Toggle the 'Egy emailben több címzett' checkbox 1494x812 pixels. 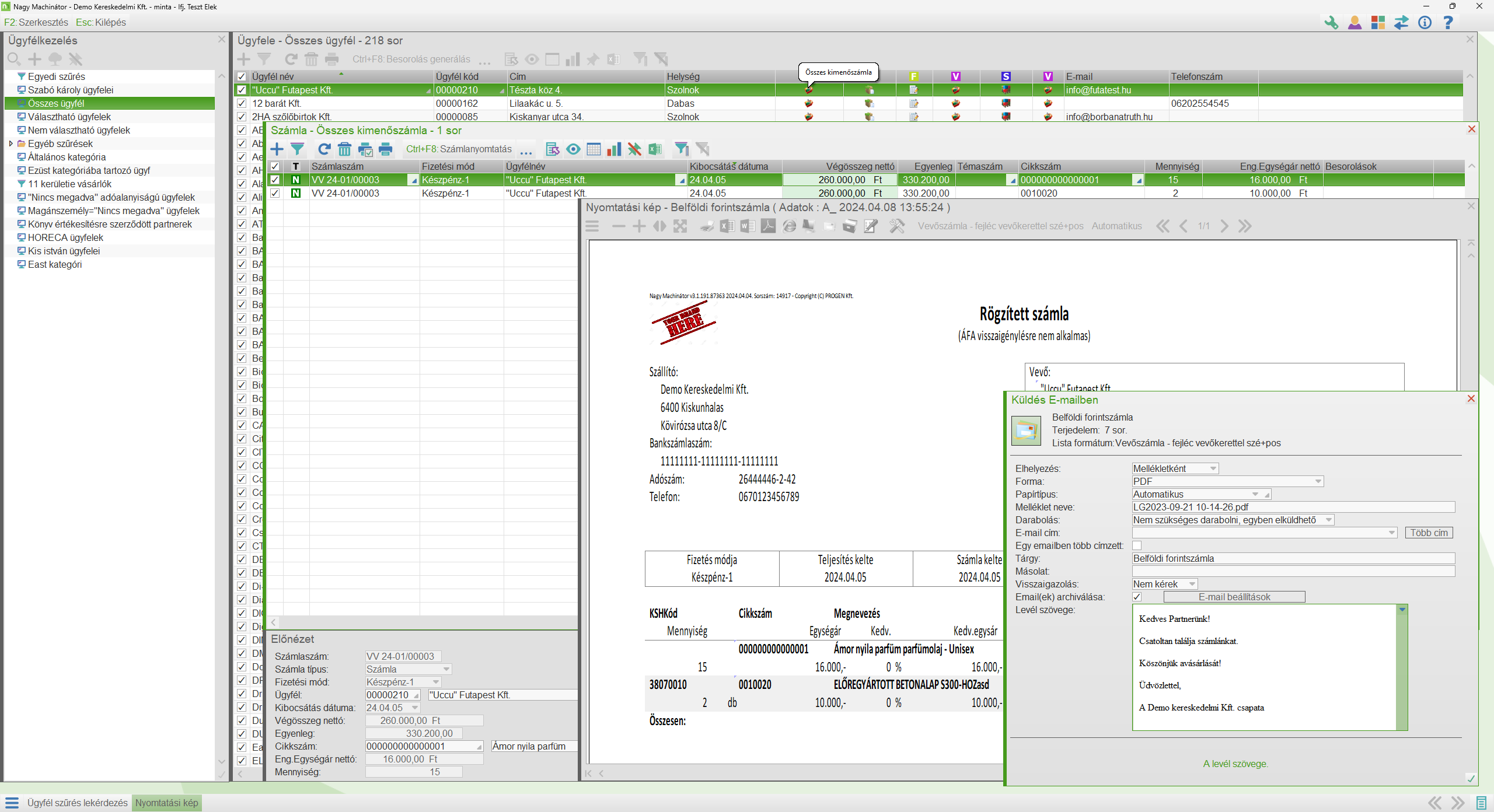(x=1137, y=545)
